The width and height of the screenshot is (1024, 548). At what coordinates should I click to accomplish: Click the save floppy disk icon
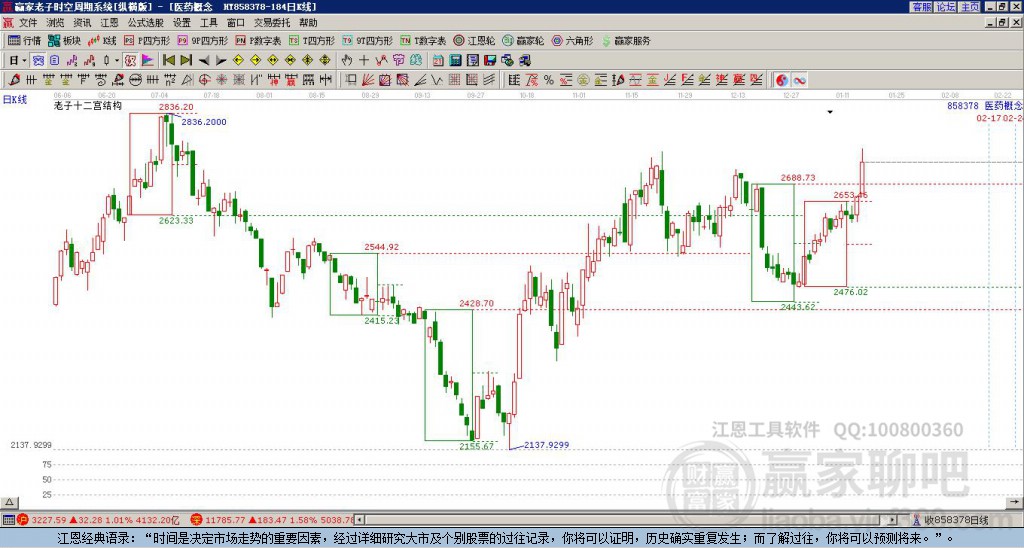490,61
